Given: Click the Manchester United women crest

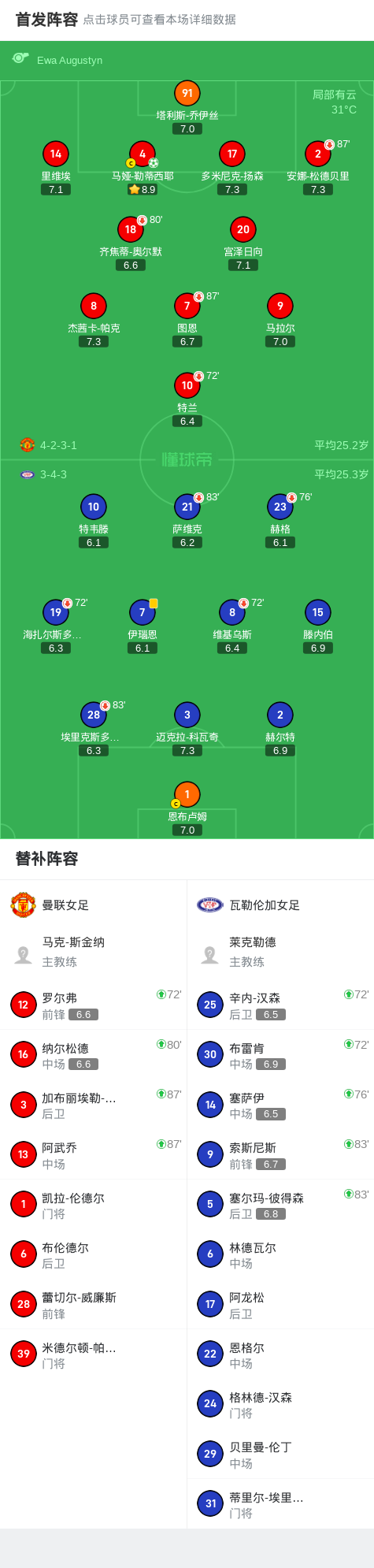Looking at the screenshot, I should [x=23, y=905].
